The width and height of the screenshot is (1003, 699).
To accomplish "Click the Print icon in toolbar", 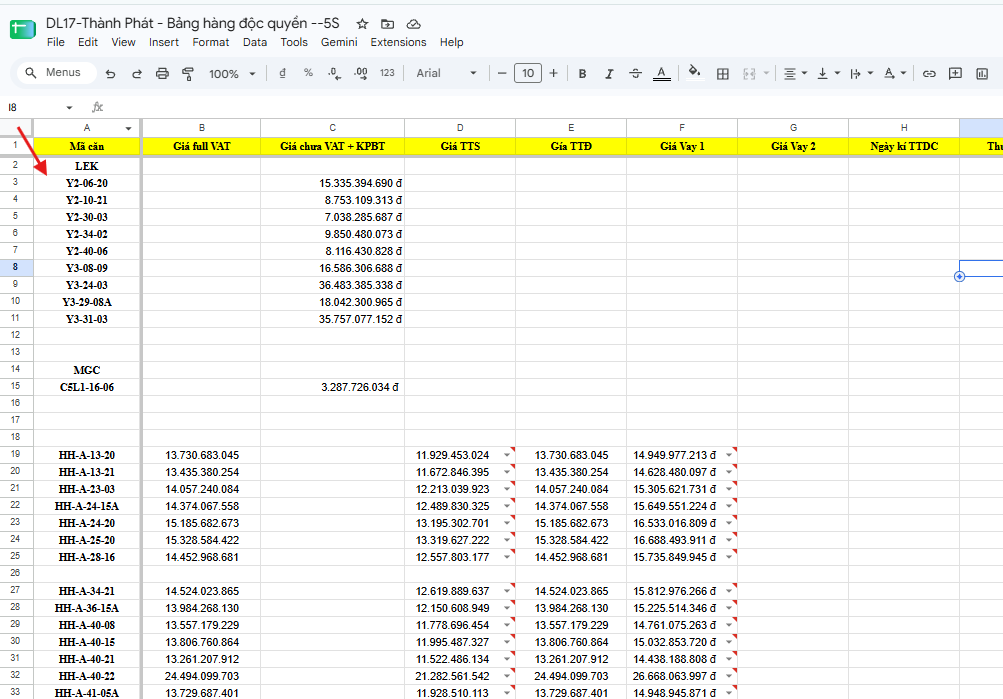I will [x=162, y=74].
